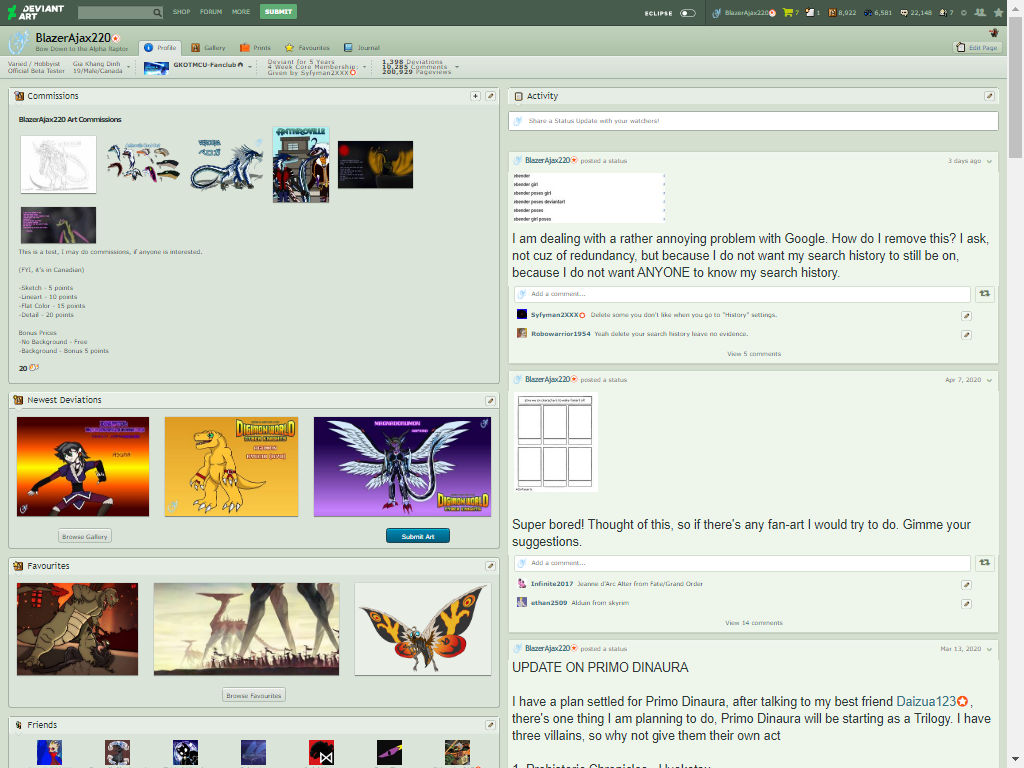Image resolution: width=1024 pixels, height=768 pixels.
Task: Open Robowarrior1954 commenter link
Action: pyautogui.click(x=560, y=334)
